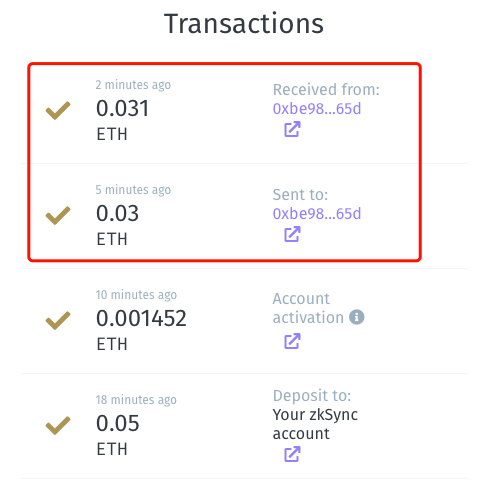Open the address link under Sent to
The image size is (489, 484).
pos(317,214)
